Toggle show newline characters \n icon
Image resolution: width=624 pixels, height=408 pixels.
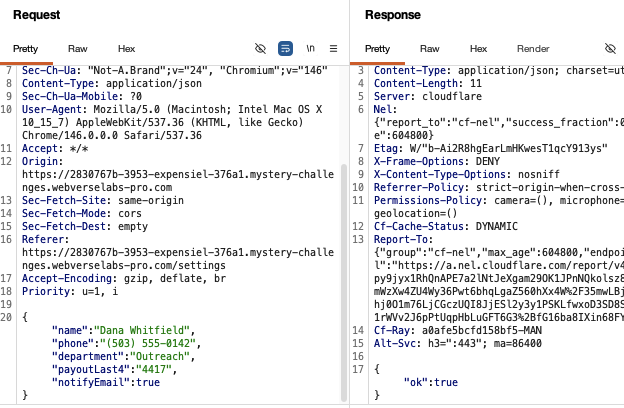(x=310, y=49)
